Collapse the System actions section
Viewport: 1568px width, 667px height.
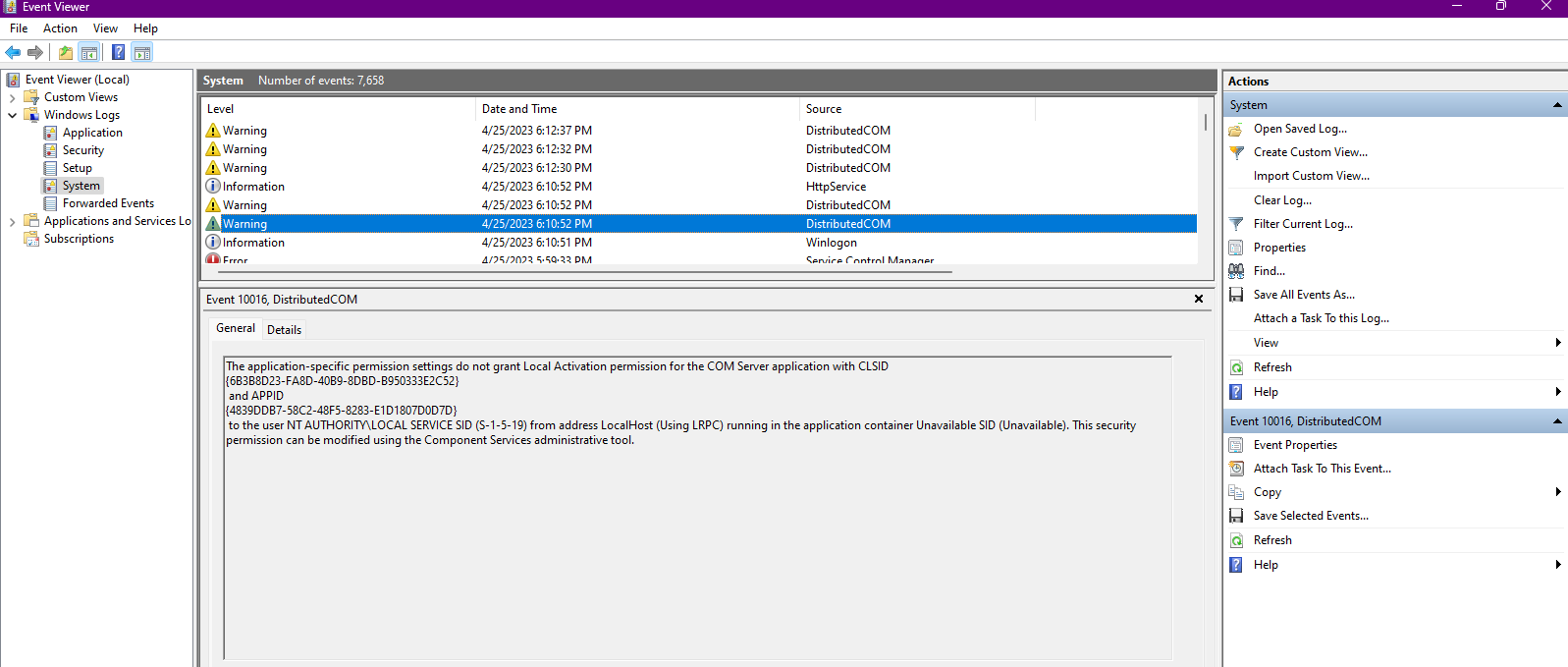tap(1557, 105)
